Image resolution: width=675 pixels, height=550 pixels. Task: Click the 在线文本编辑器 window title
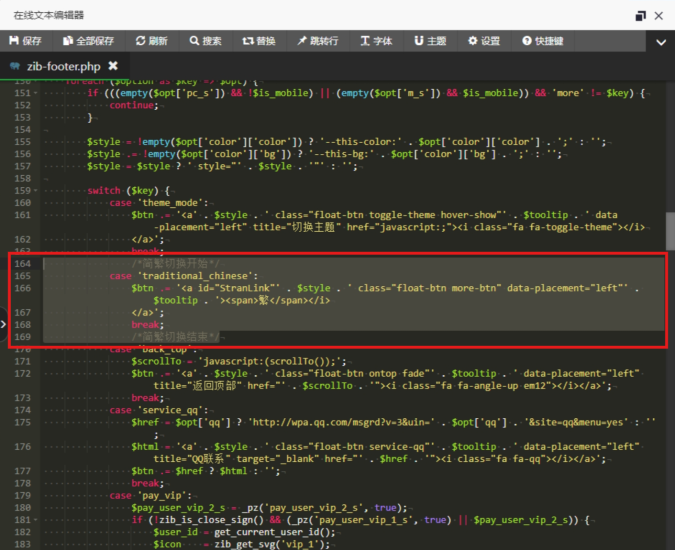point(49,15)
